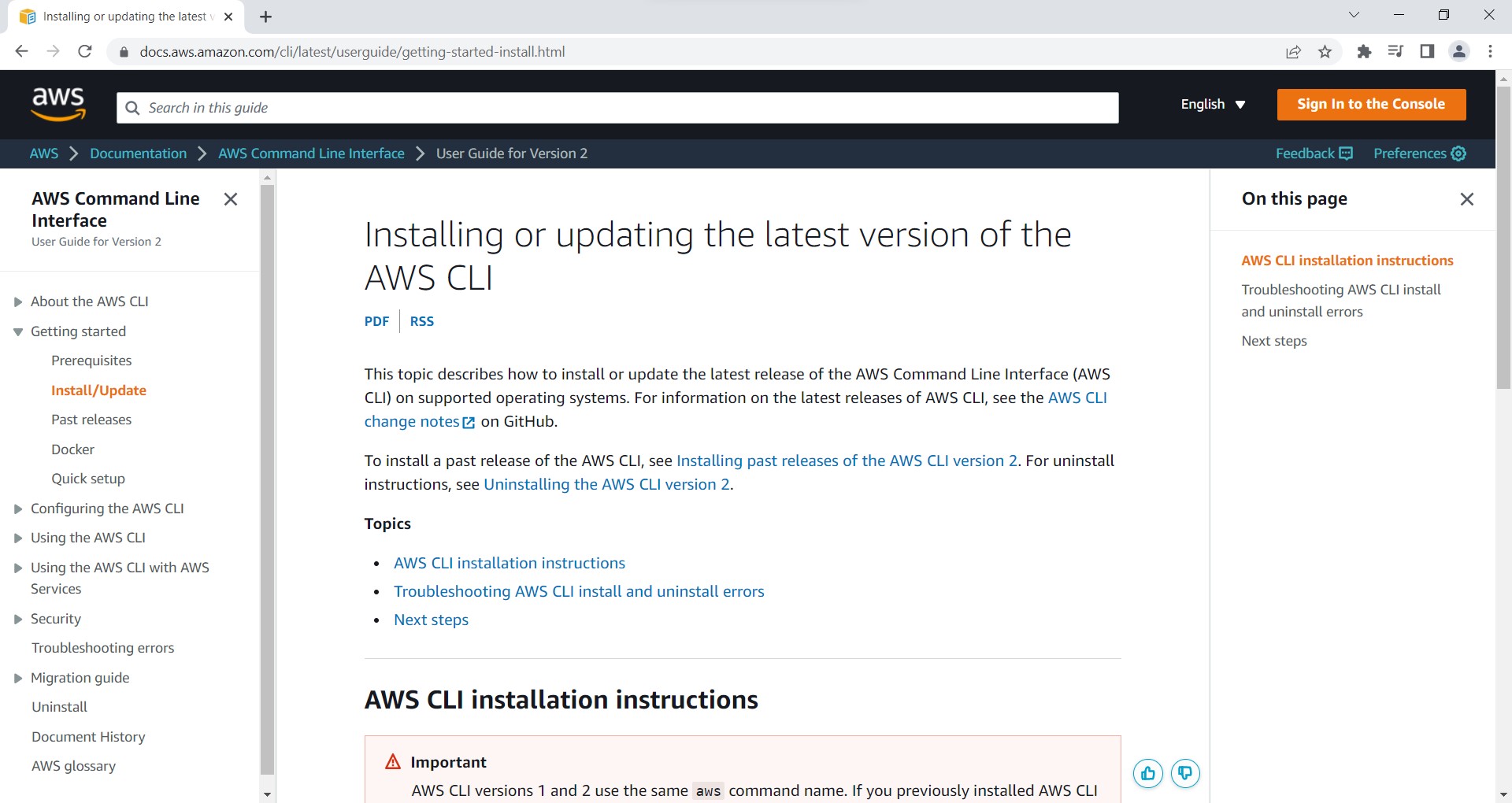Open the Troubleshooting AWS CLI install errors link
The width and height of the screenshot is (1512, 803).
coord(579,591)
